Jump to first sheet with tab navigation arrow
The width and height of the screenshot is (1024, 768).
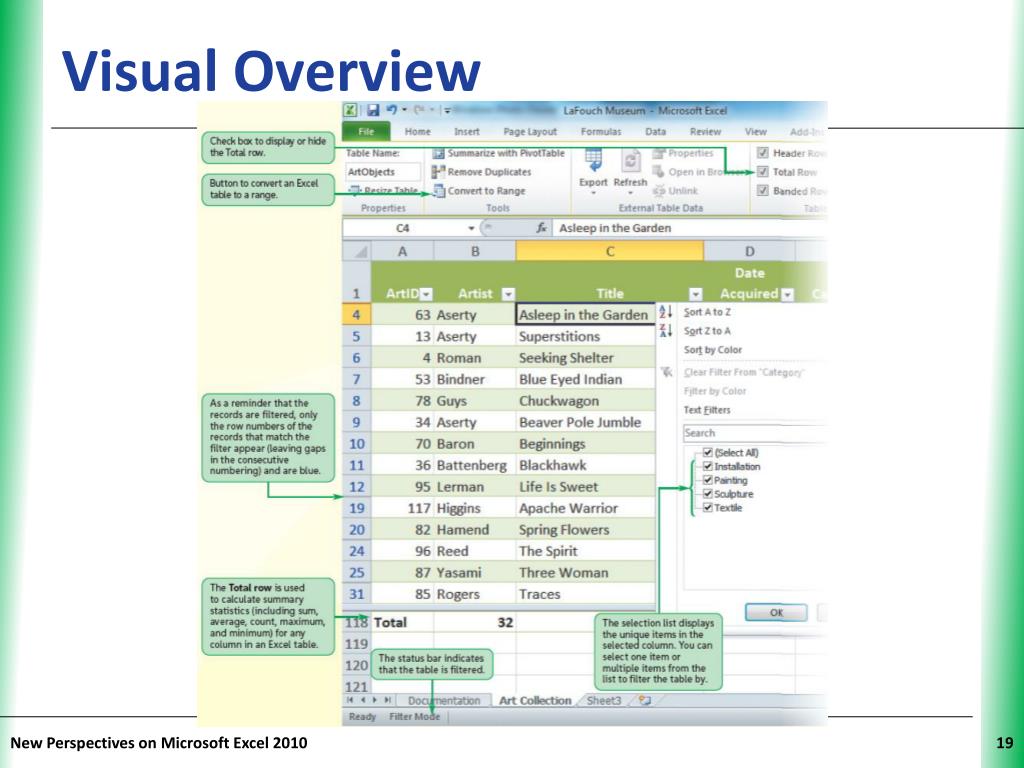point(352,700)
